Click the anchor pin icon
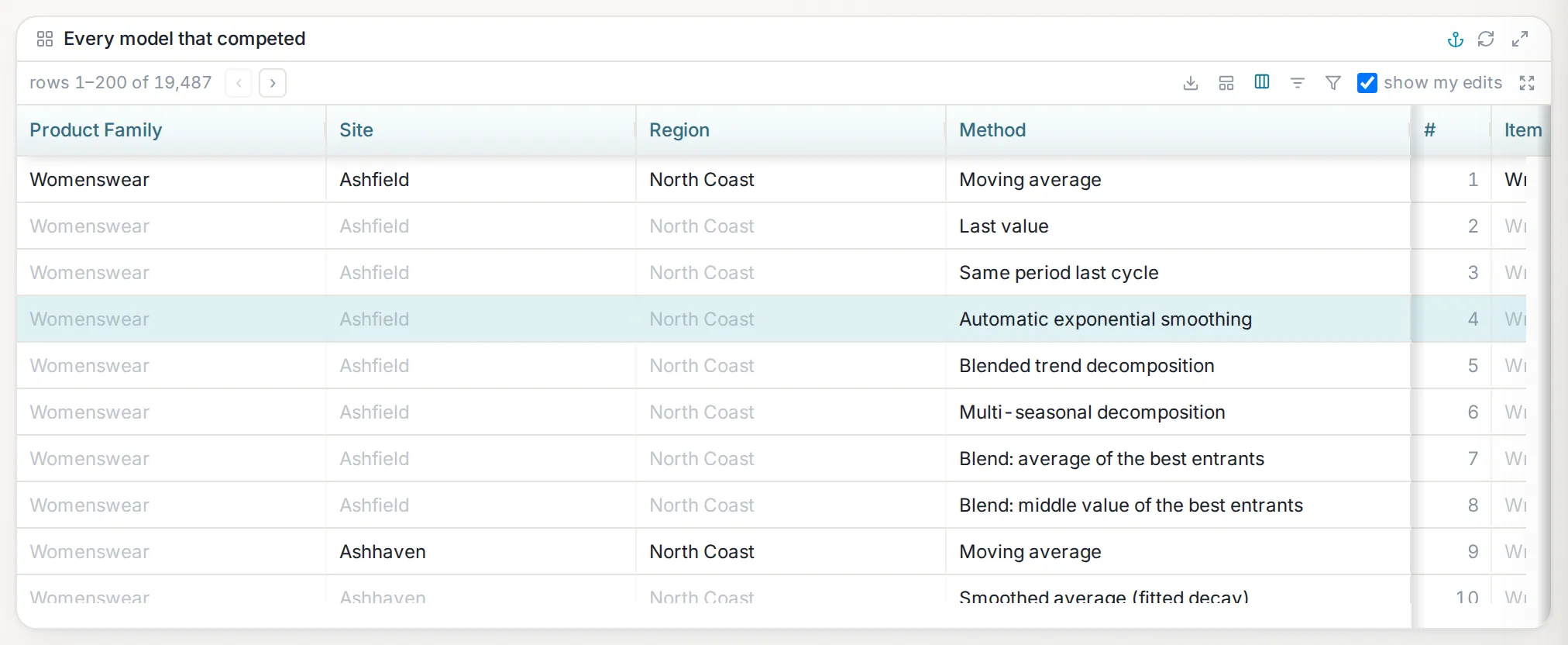1568x645 pixels. click(x=1455, y=40)
